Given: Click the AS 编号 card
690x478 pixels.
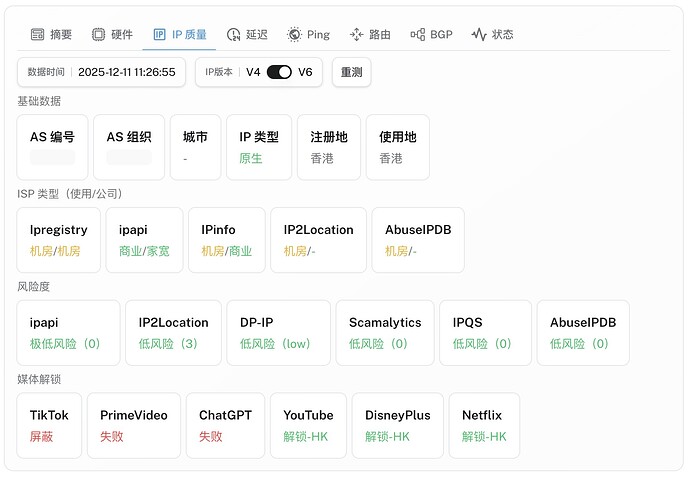Looking at the screenshot, I should tap(52, 147).
